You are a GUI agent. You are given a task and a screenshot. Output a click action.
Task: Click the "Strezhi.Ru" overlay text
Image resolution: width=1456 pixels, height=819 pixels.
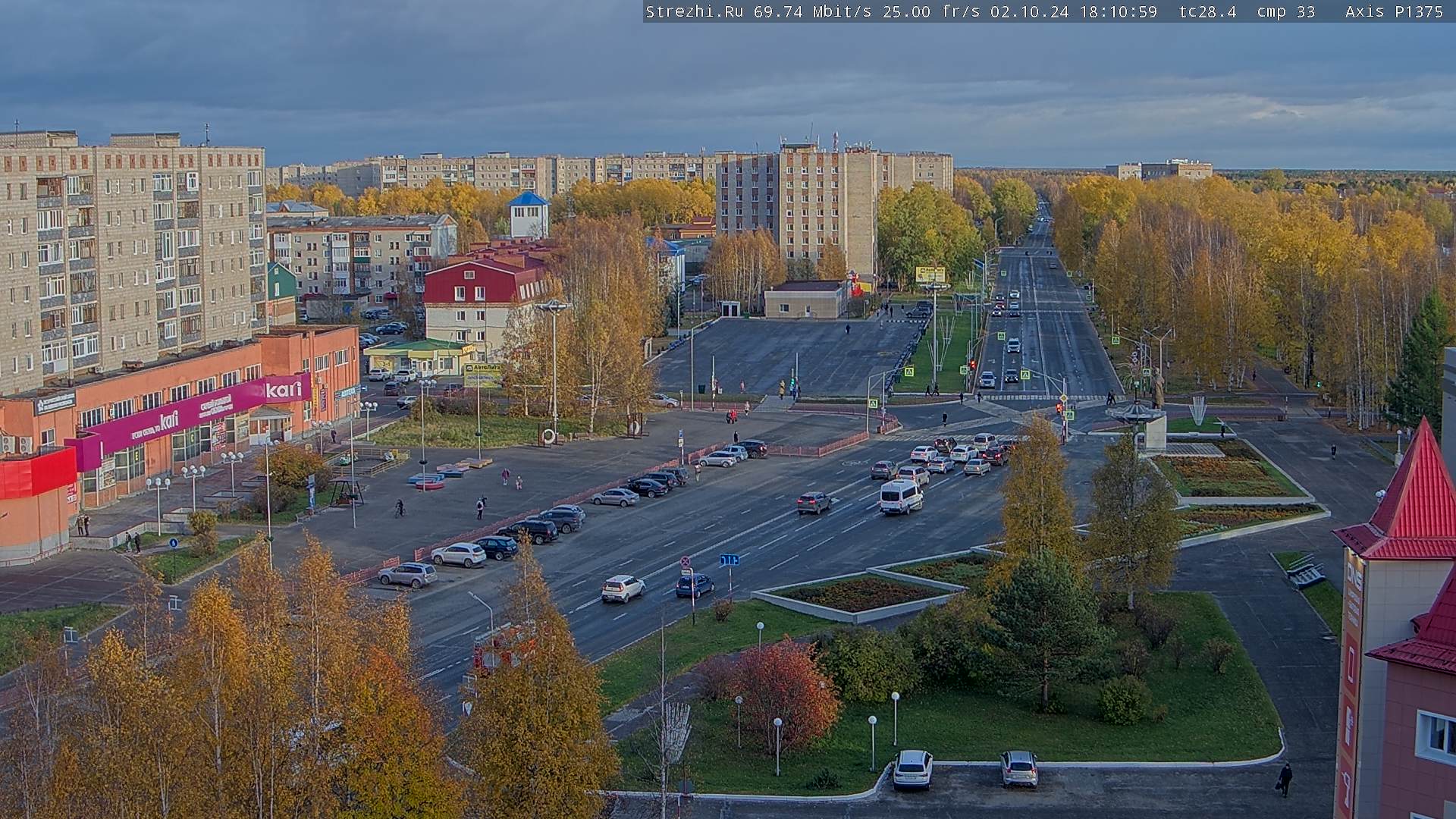[x=695, y=11]
